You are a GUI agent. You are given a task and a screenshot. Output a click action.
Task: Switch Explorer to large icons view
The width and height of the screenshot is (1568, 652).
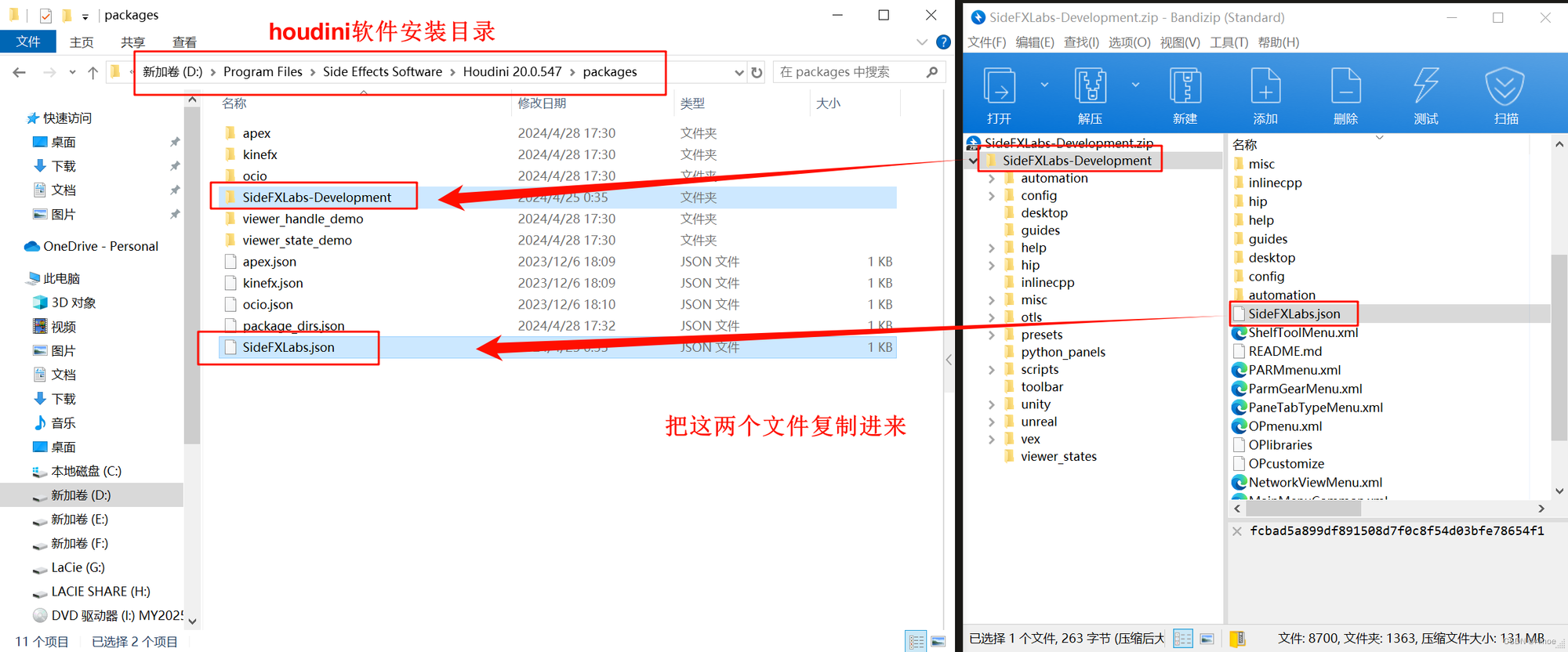[x=938, y=641]
